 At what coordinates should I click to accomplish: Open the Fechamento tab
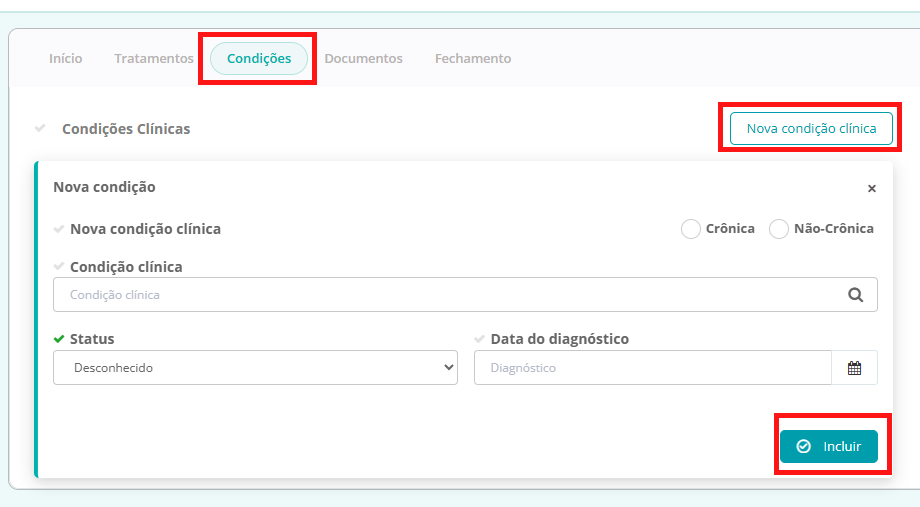click(x=472, y=59)
